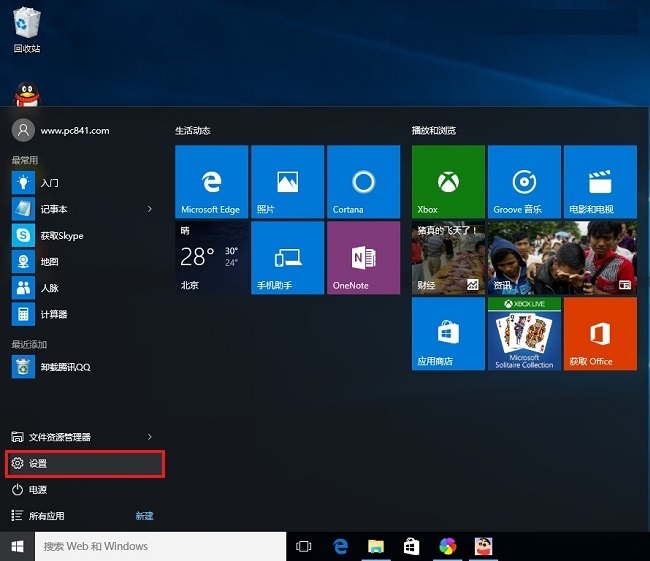Click the Windows Start button
Image resolution: width=650 pixels, height=561 pixels.
[x=17, y=546]
